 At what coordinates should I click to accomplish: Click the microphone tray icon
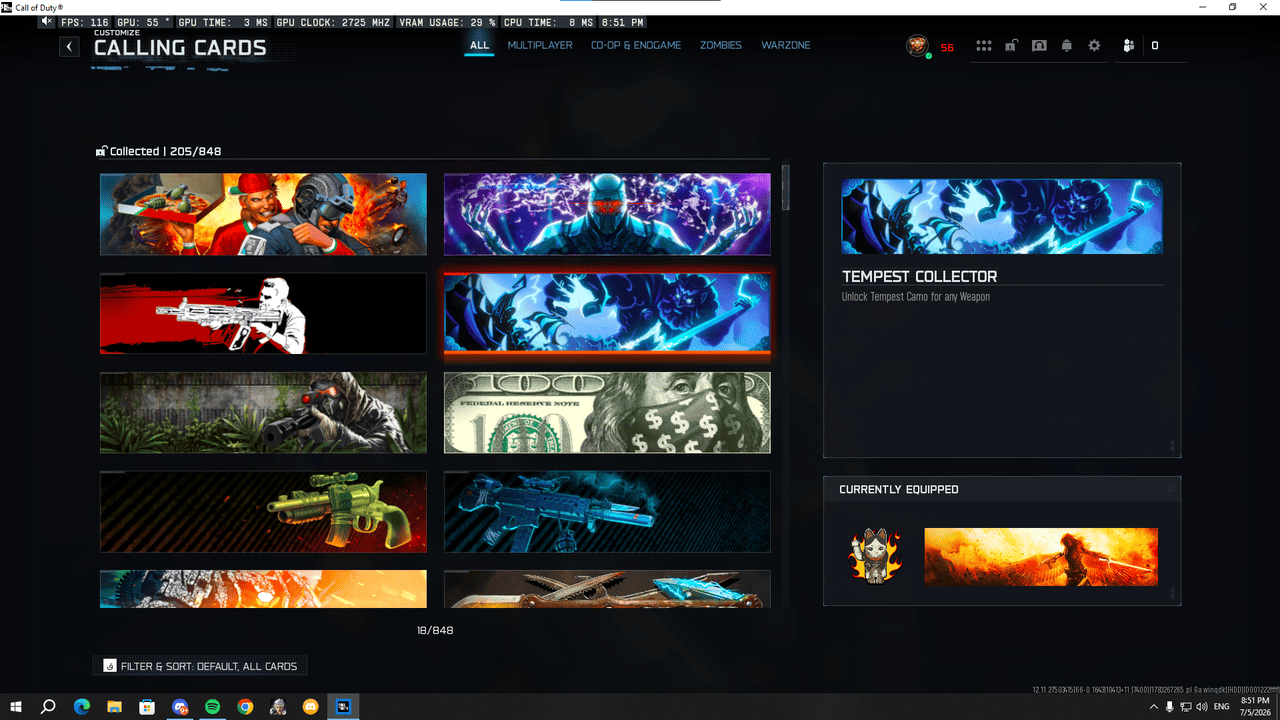(x=1170, y=707)
